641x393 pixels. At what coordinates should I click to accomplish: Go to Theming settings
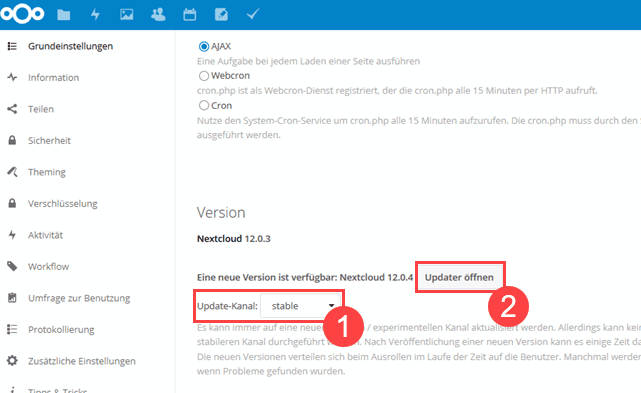(x=47, y=172)
